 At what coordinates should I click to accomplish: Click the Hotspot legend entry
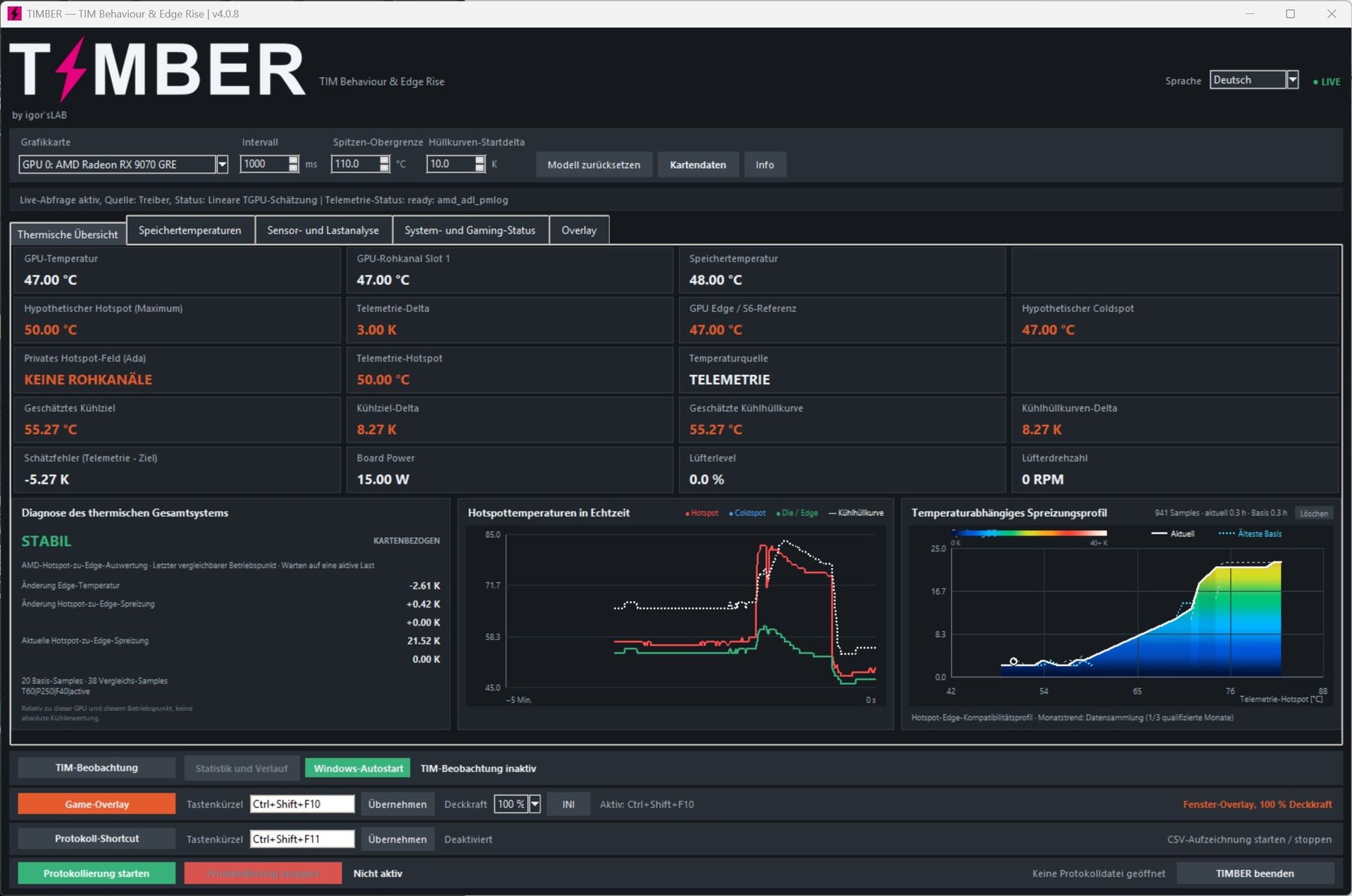[702, 513]
